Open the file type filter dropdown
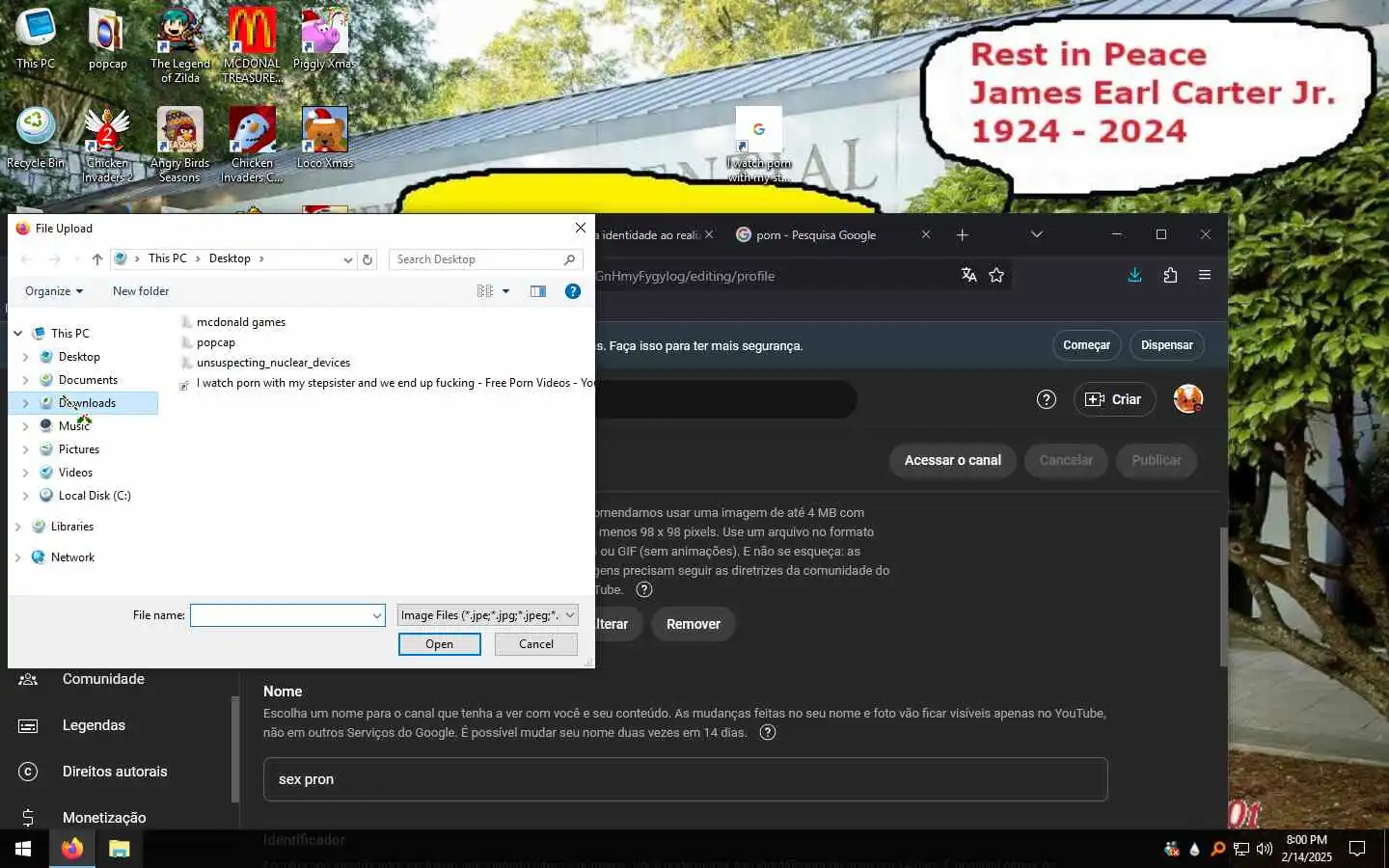The height and width of the screenshot is (868, 1389). coord(570,615)
